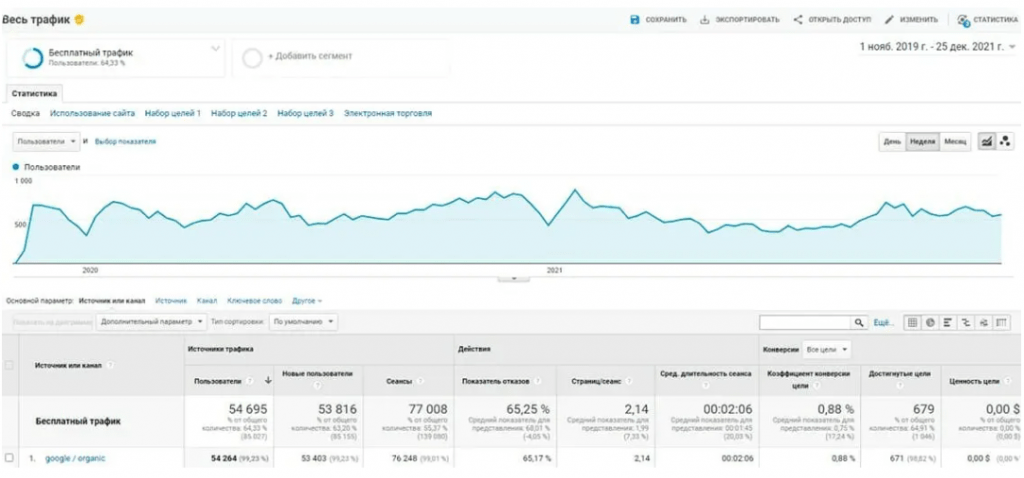The image size is (1024, 478).
Task: Click the 54 695 total users value
Action: tap(248, 409)
